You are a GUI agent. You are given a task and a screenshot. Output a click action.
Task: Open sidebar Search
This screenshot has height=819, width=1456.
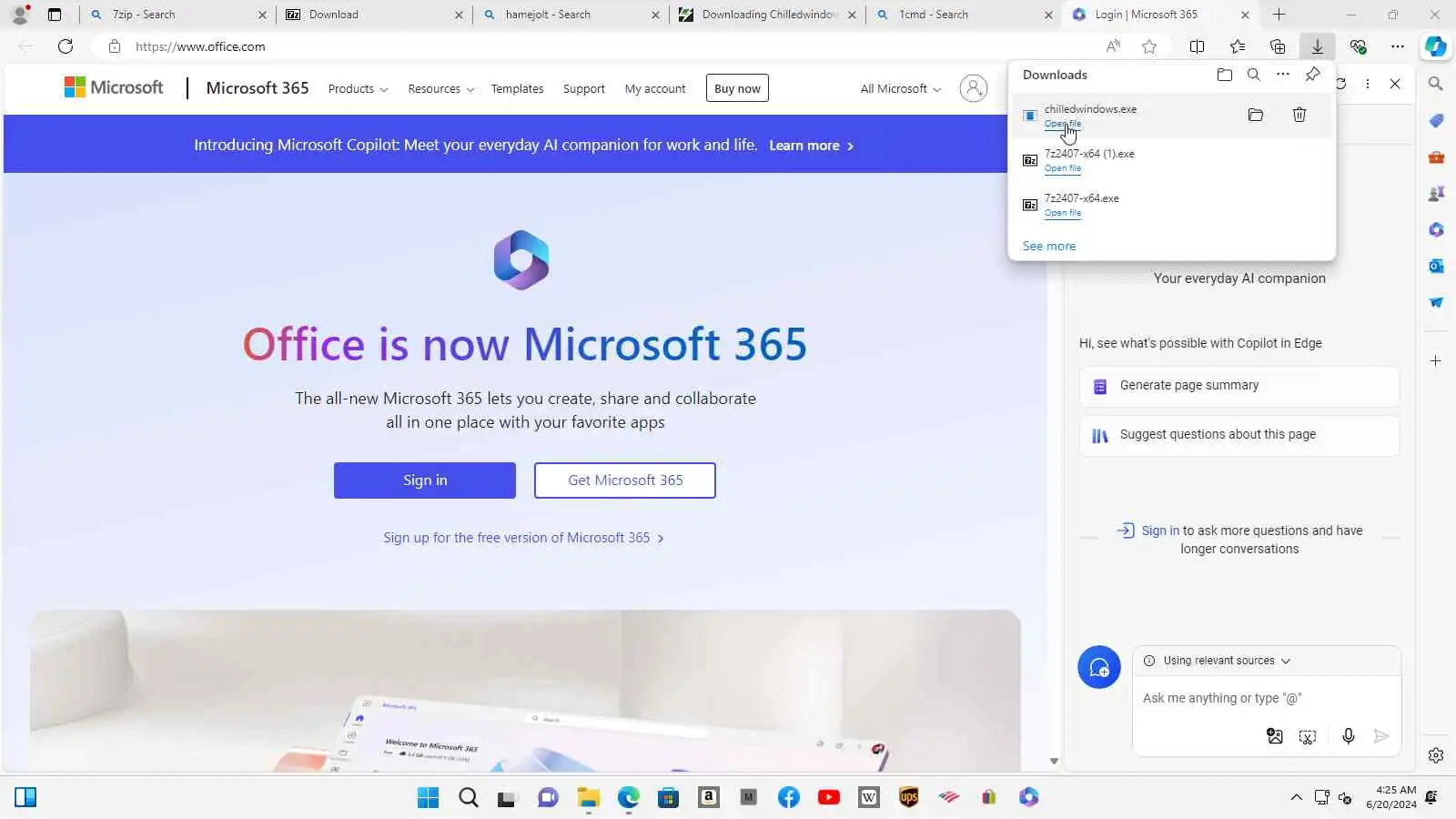(x=1436, y=84)
